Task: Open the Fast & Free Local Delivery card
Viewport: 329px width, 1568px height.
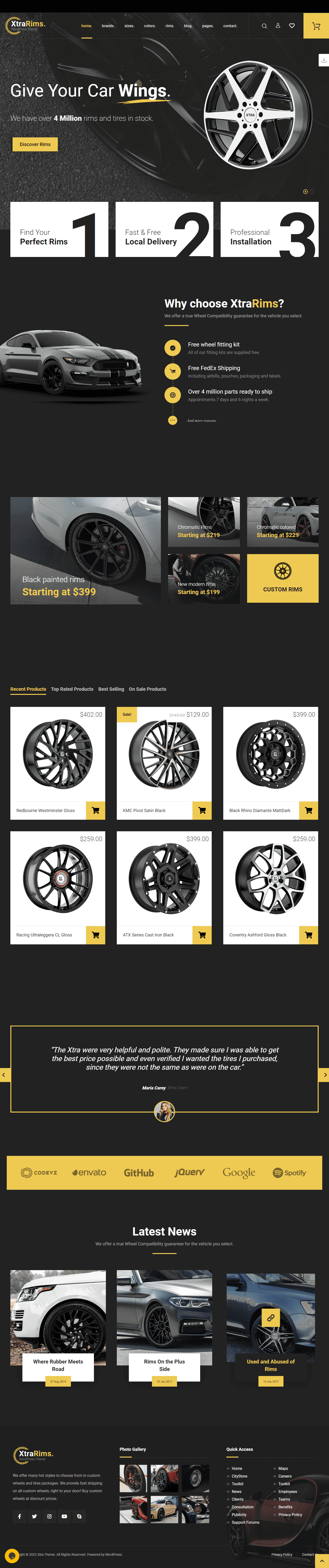Action: (x=164, y=230)
